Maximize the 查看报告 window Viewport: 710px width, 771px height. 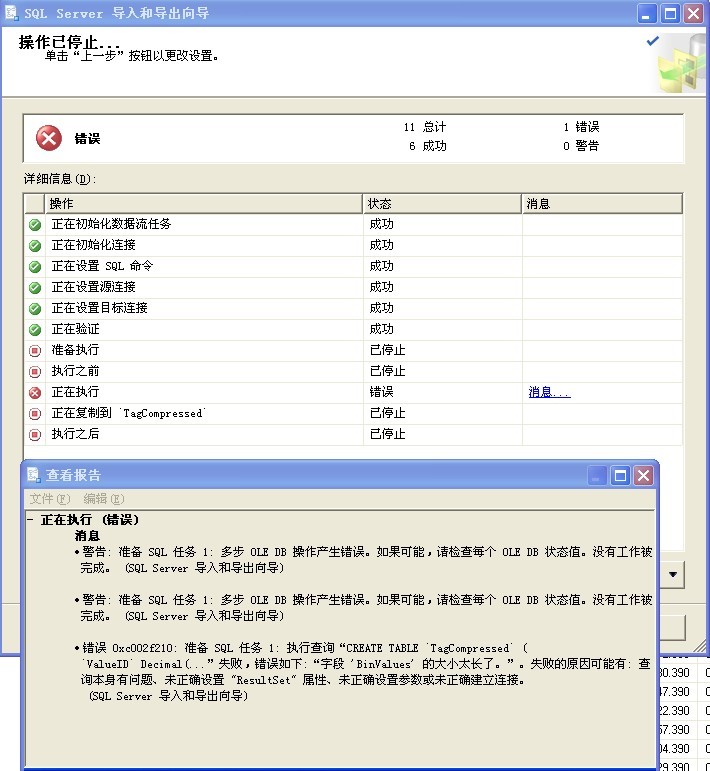[x=620, y=475]
